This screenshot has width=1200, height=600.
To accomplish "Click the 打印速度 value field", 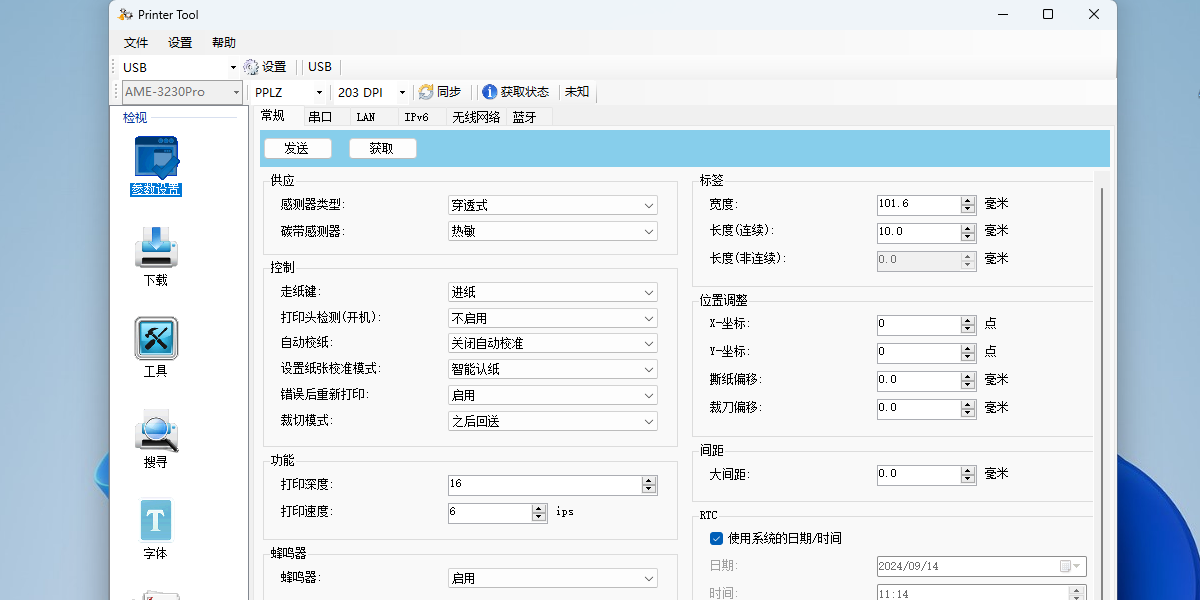I will [x=490, y=512].
